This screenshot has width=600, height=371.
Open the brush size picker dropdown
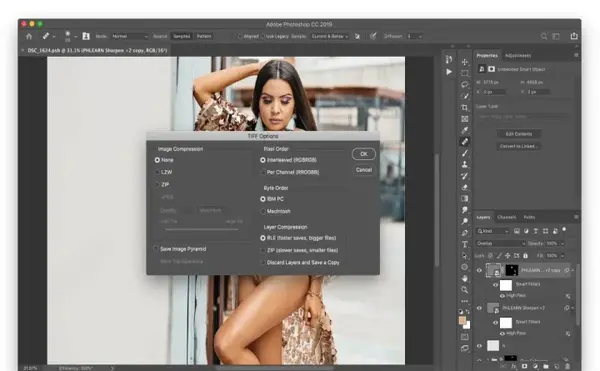75,37
